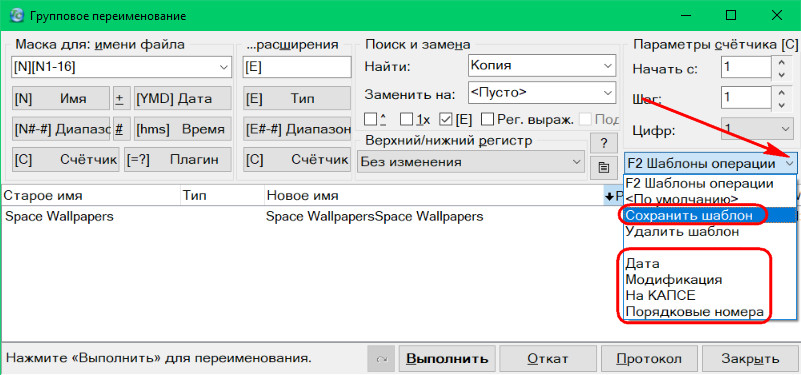Collapse the F2 Шаблоны операции dropdown
The height and width of the screenshot is (375, 801).
coord(790,163)
